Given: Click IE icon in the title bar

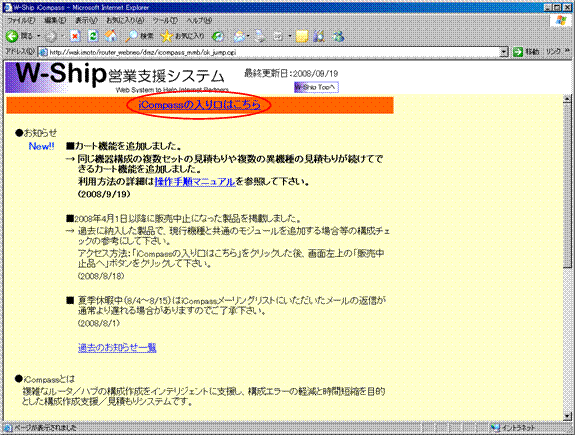Looking at the screenshot, I should click(7, 7).
